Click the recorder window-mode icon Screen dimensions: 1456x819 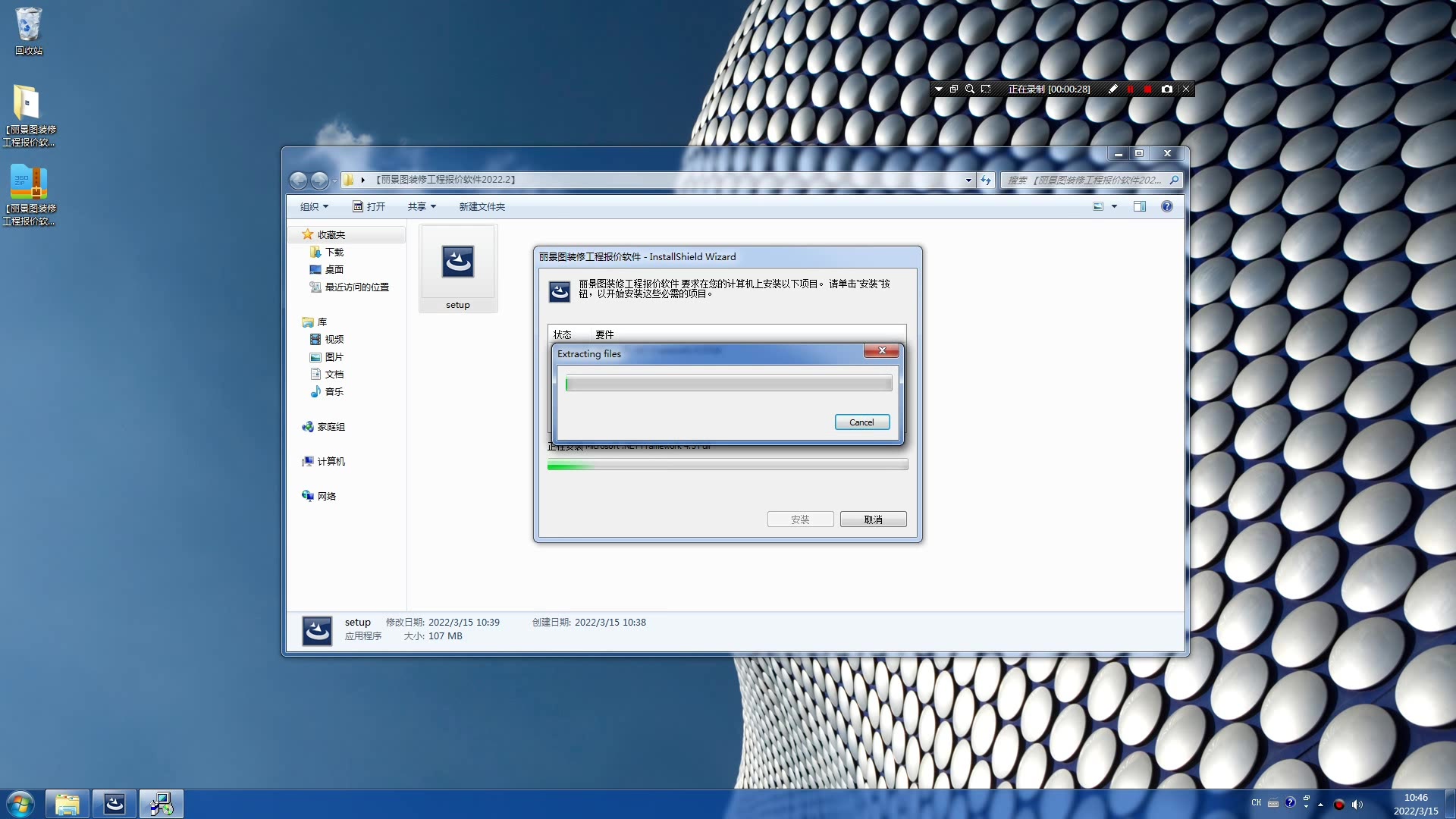[954, 89]
